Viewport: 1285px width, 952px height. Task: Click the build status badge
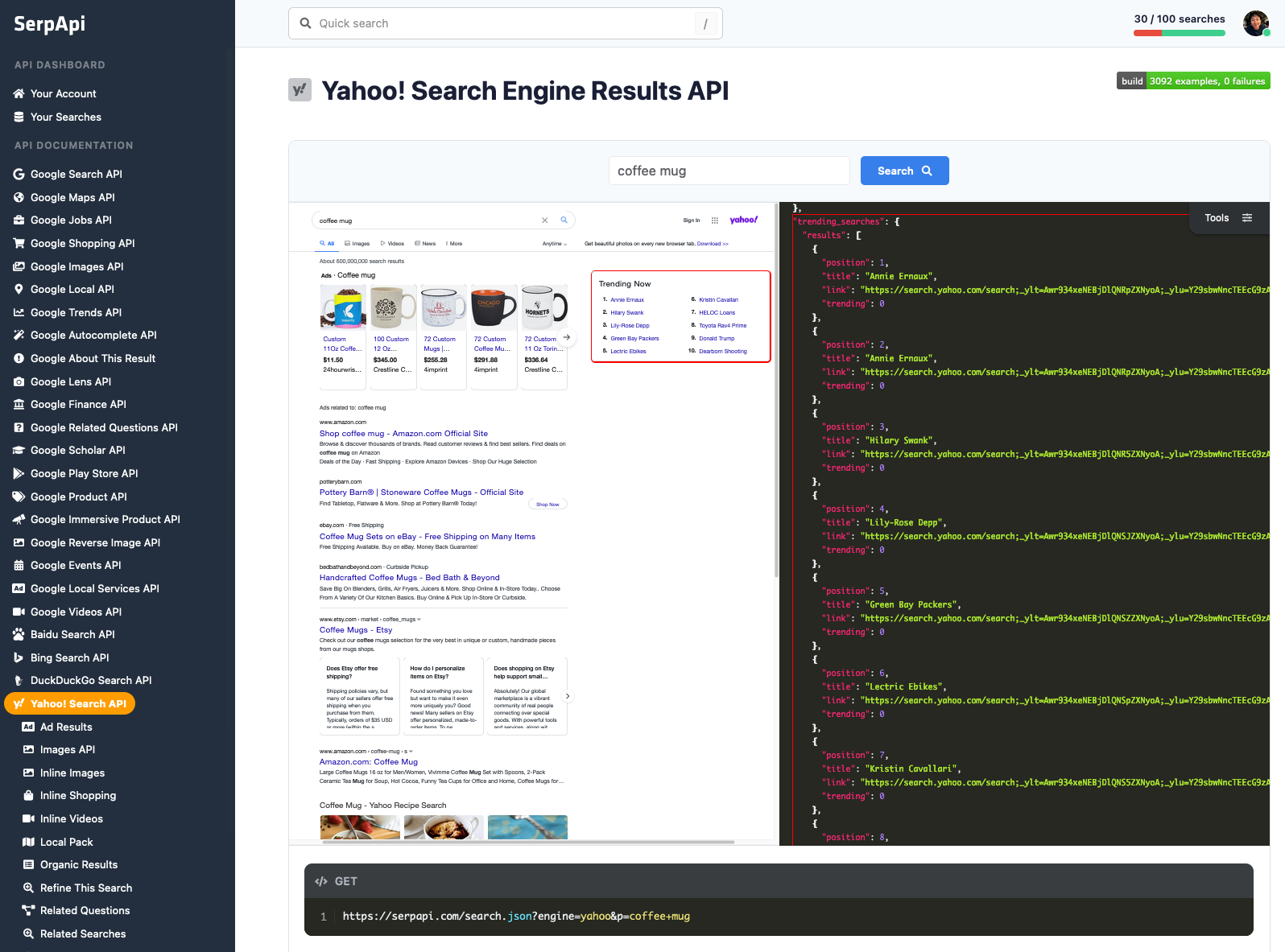[x=1193, y=80]
